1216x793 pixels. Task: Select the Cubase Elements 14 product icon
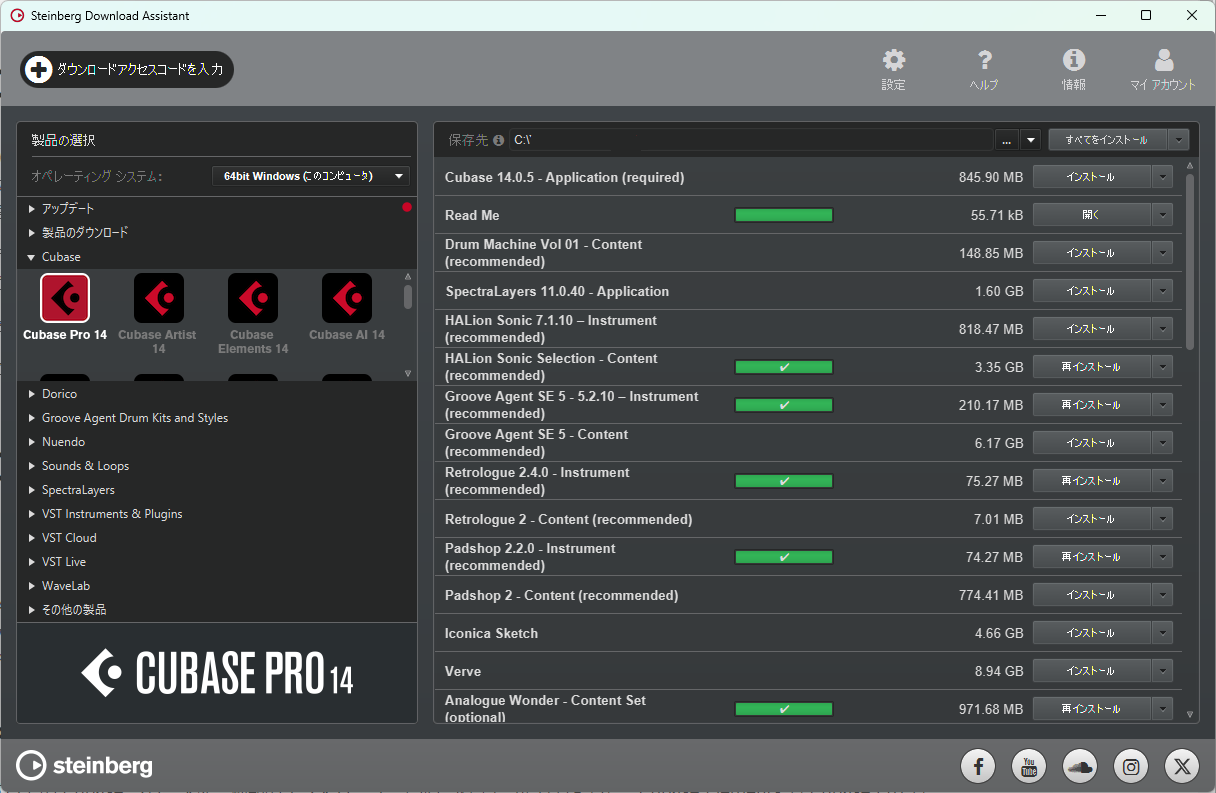point(252,298)
